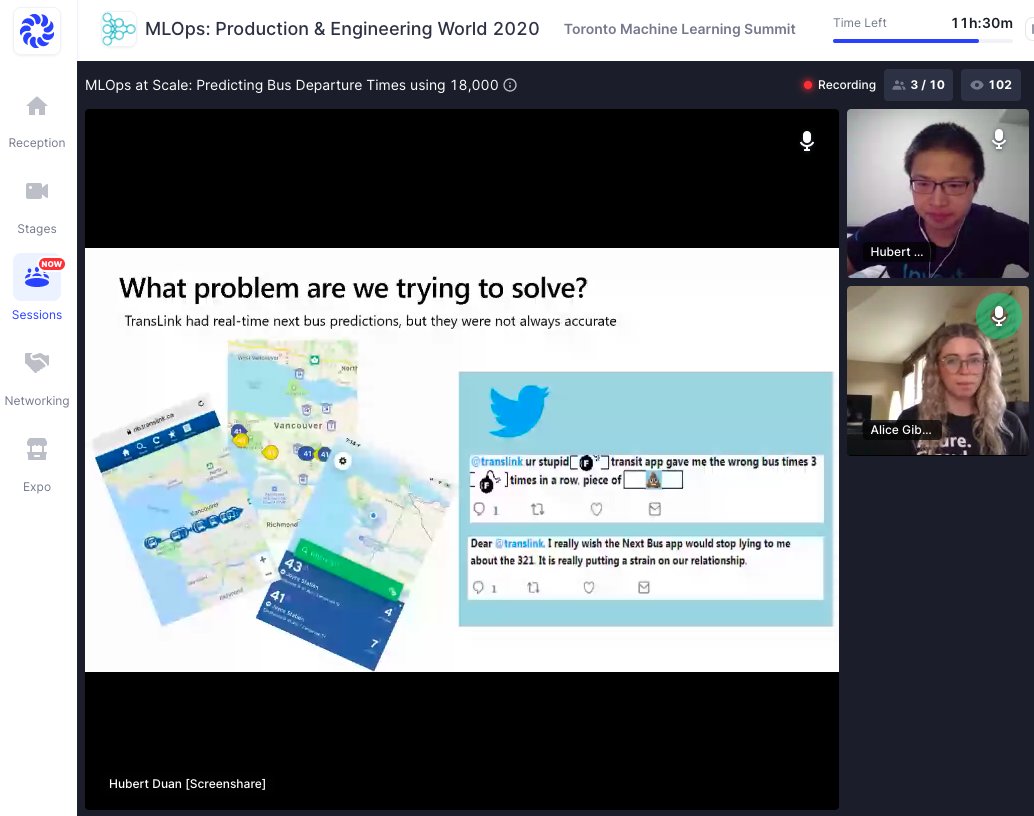This screenshot has width=1034, height=816.
Task: Click the NOW badge on Sessions icon
Action: coord(51,264)
